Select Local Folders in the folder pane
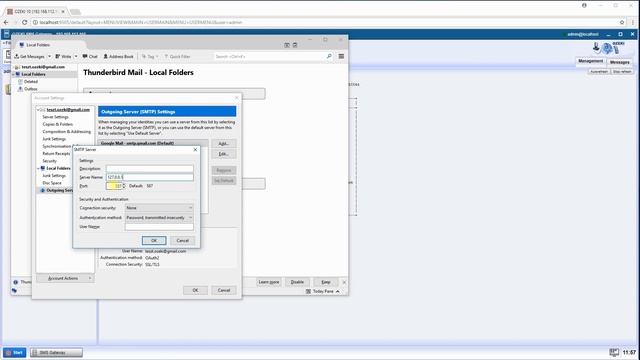Screen dimensions: 640x360 pos(33,74)
